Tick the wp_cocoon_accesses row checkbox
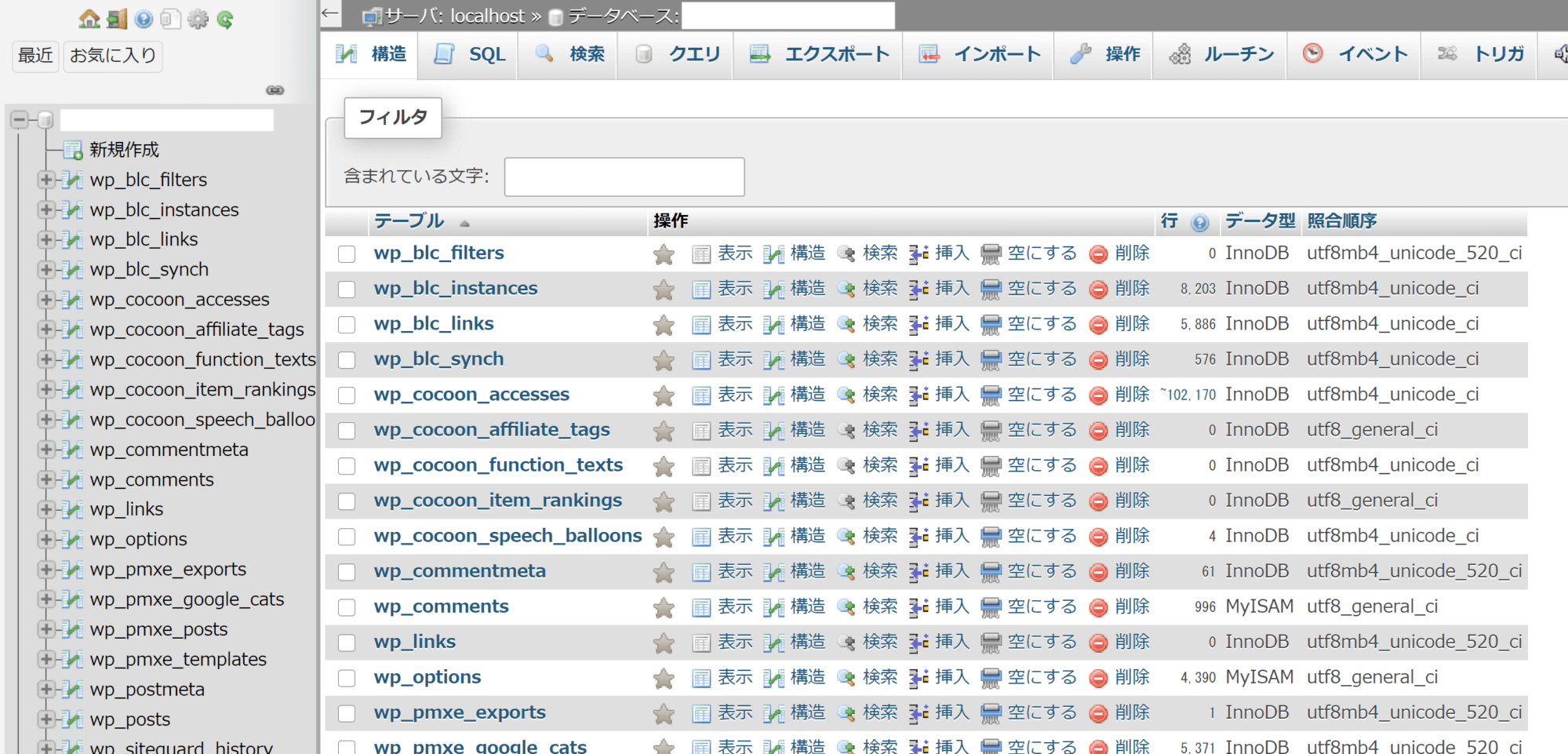Viewport: 1568px width, 754px height. pyautogui.click(x=347, y=395)
